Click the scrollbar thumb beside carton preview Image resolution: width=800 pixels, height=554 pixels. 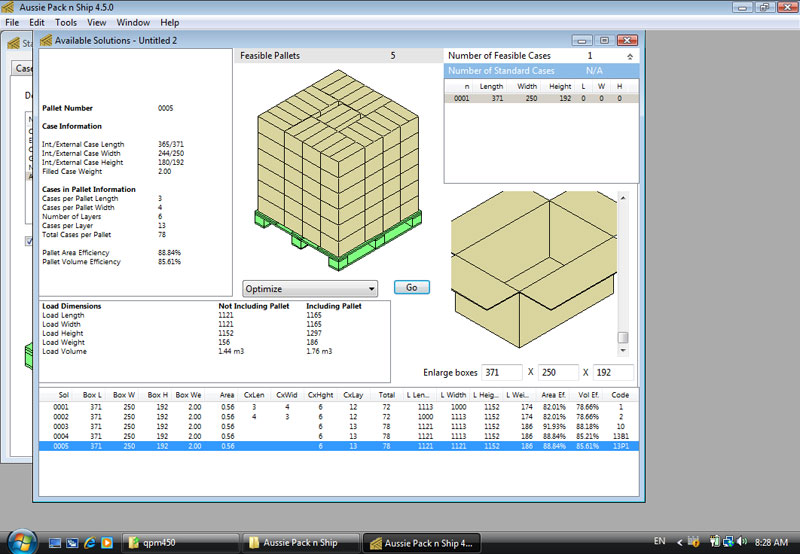pos(623,337)
